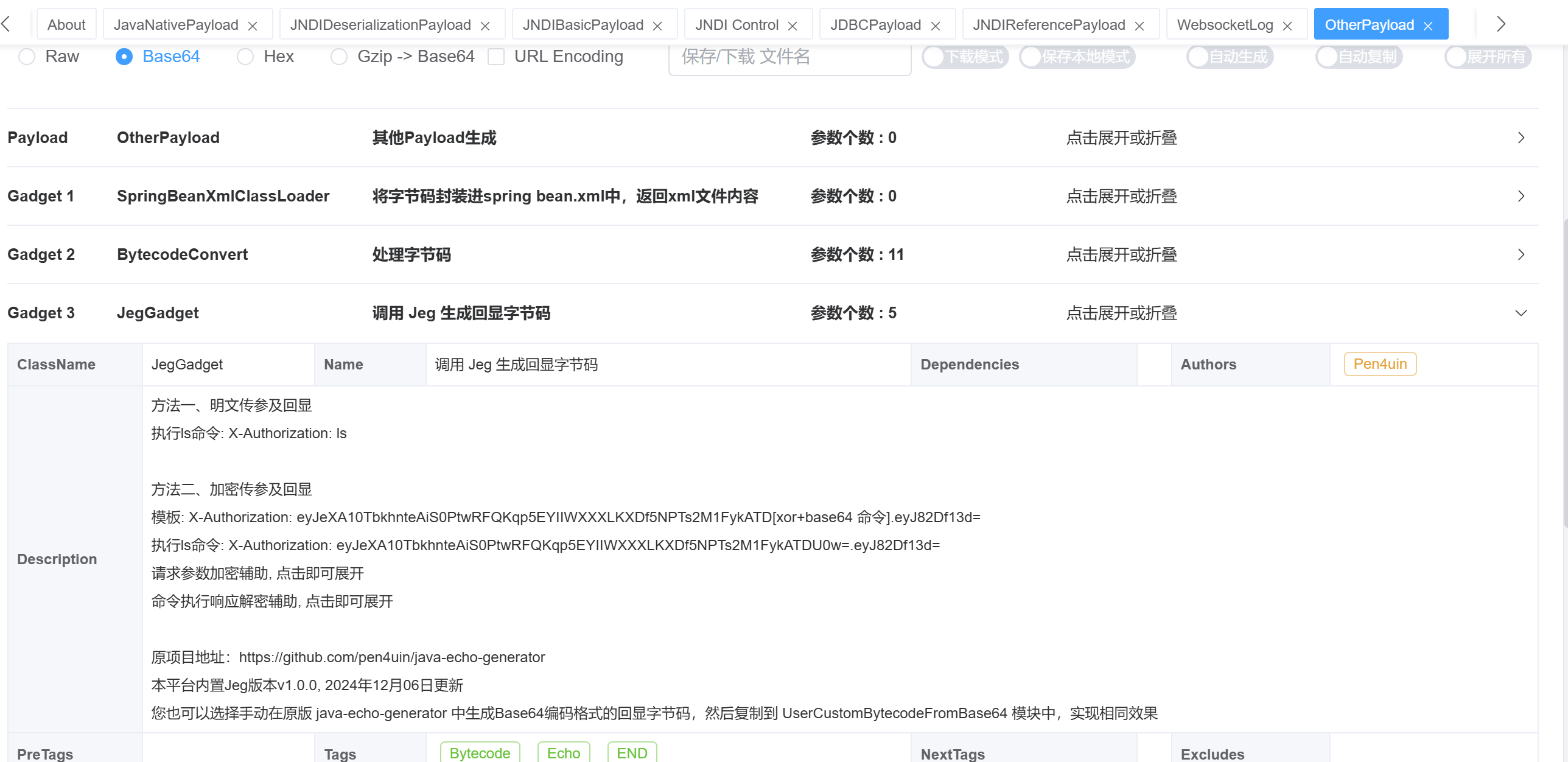Close the JavaNativePayload tab
This screenshot has width=1568, height=762.
coord(253,26)
